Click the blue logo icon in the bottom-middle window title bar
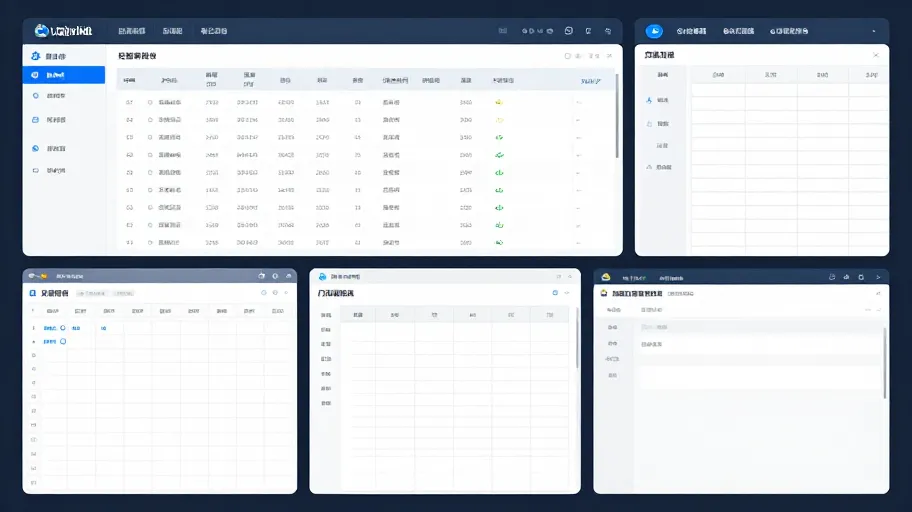912x512 pixels. tap(322, 276)
